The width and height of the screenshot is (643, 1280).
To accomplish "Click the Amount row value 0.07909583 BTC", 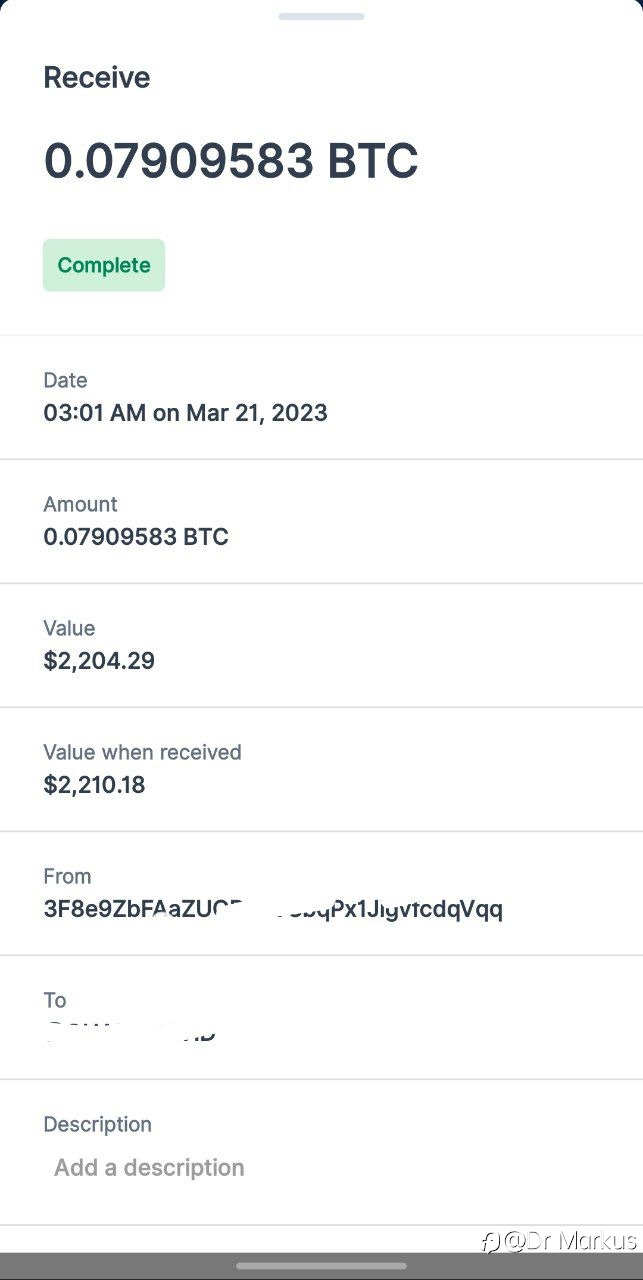I will pyautogui.click(x=136, y=537).
